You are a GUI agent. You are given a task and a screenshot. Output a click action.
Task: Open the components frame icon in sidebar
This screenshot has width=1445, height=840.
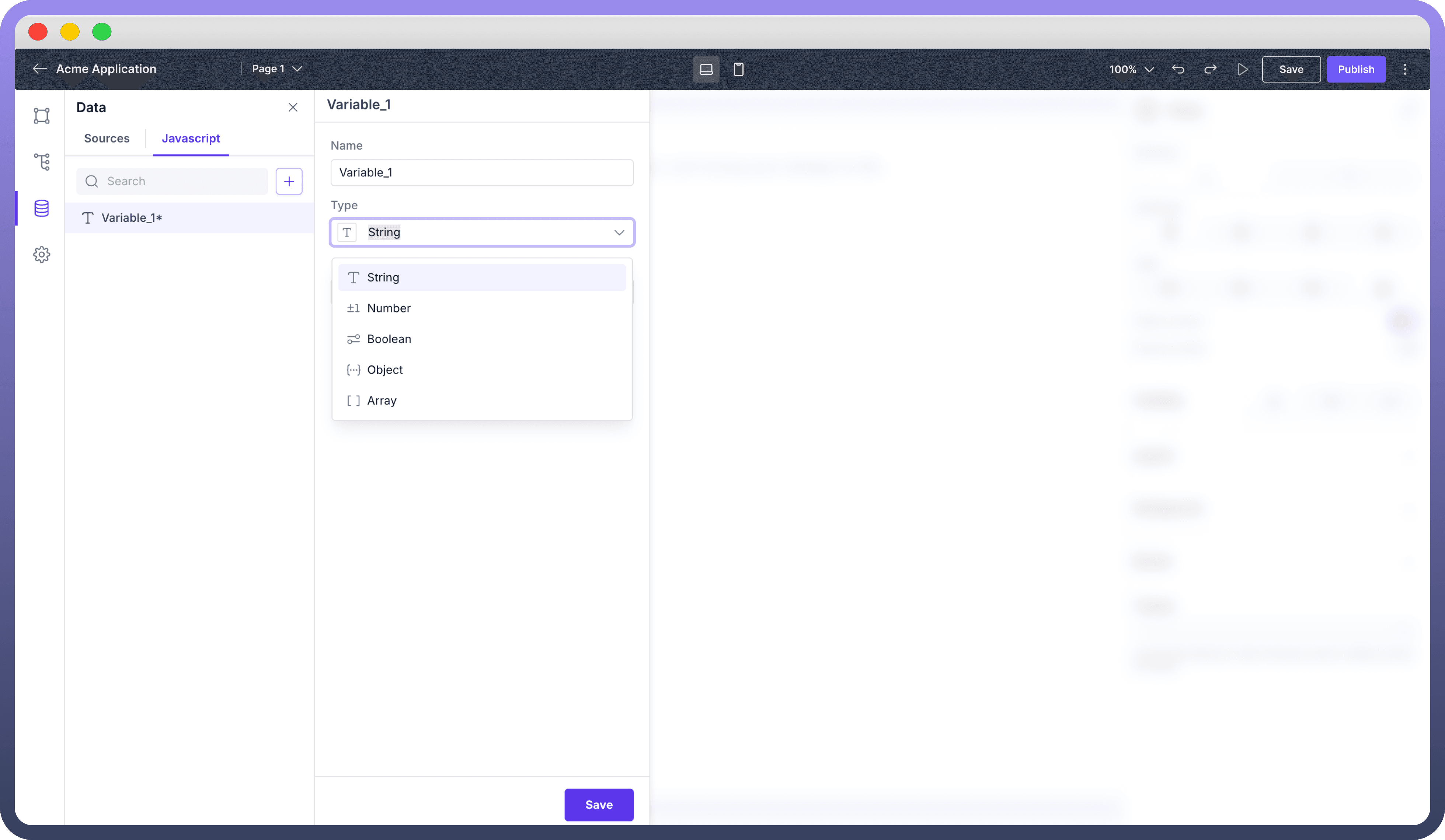pyautogui.click(x=41, y=116)
